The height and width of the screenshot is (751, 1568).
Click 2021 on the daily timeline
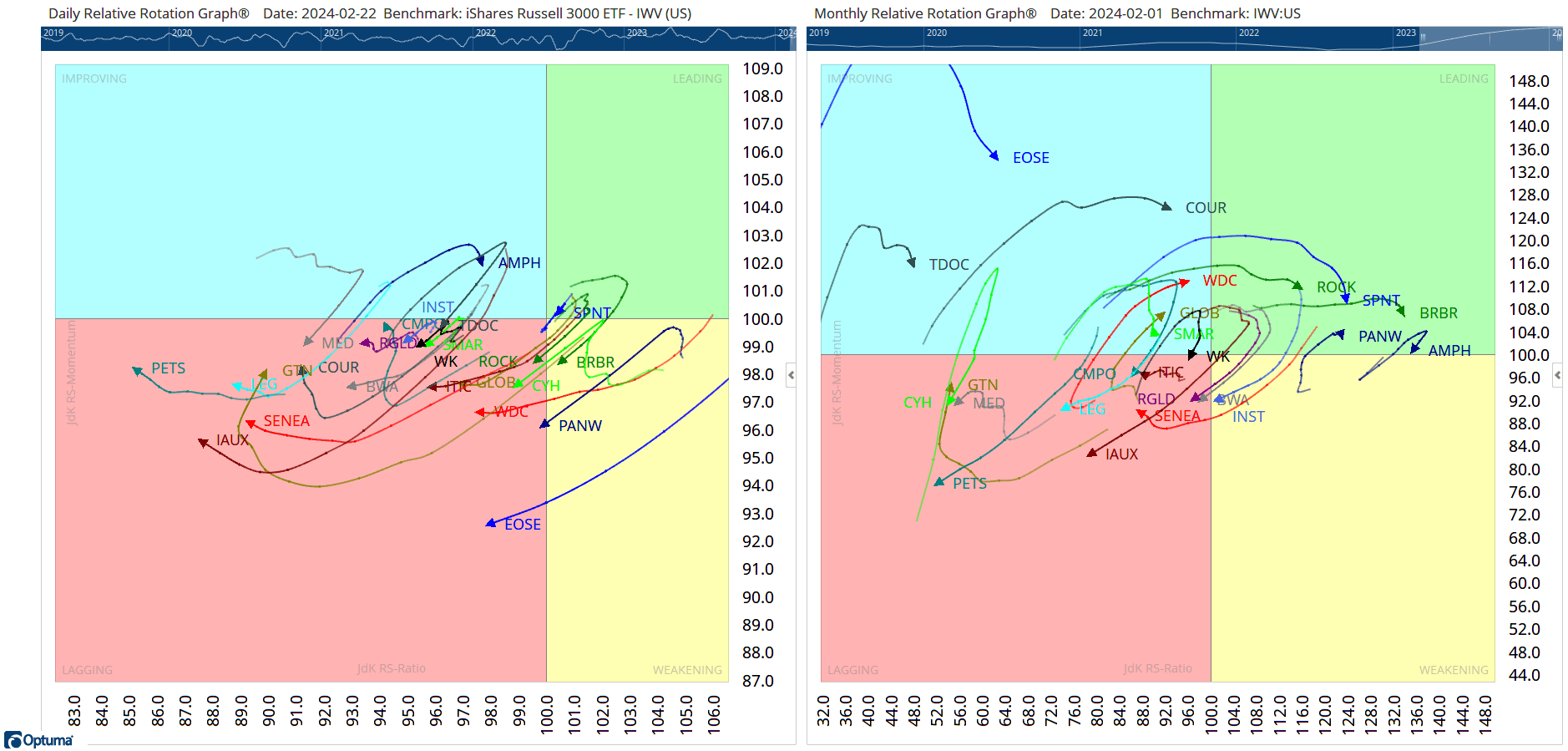334,33
